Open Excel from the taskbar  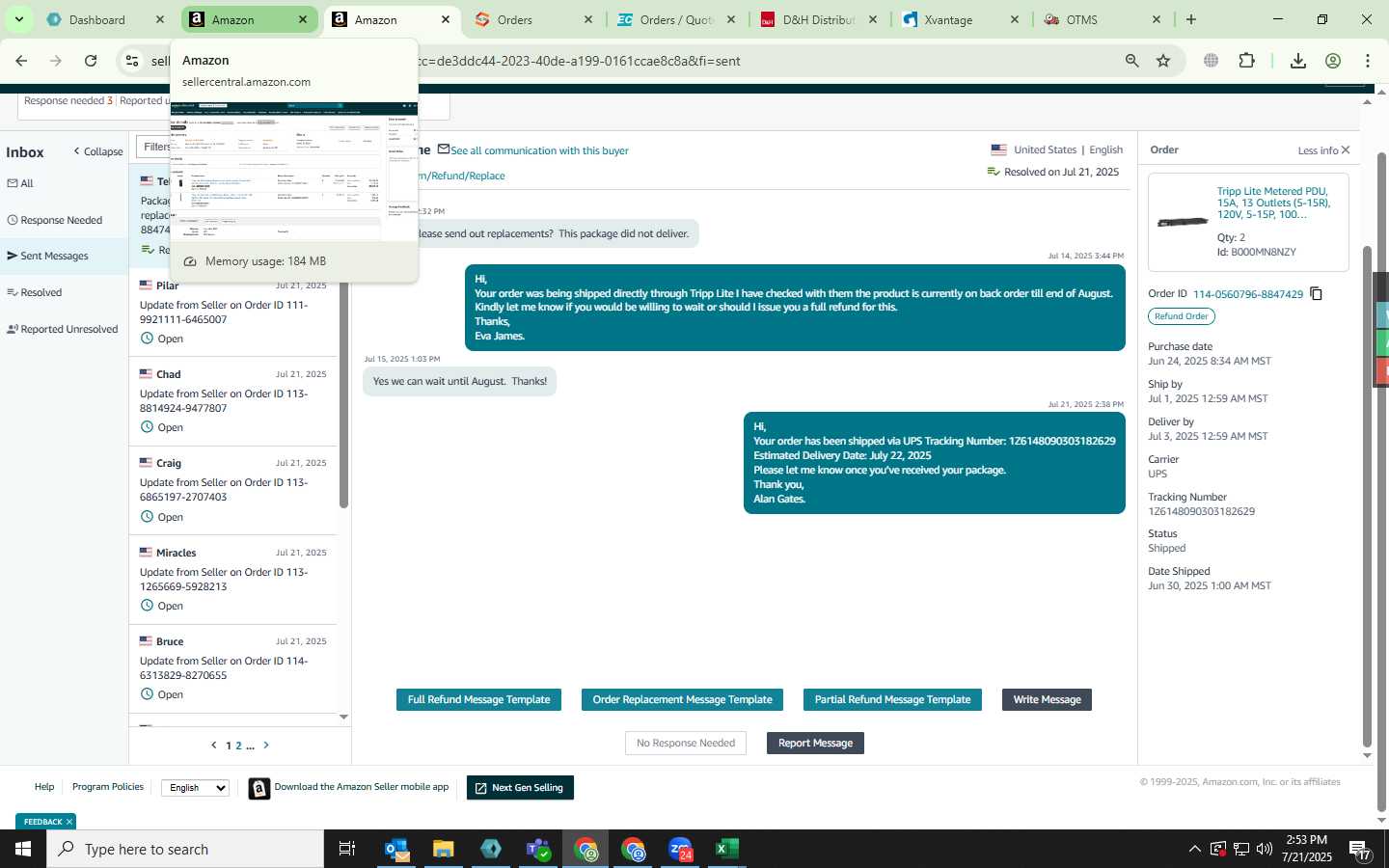click(727, 849)
